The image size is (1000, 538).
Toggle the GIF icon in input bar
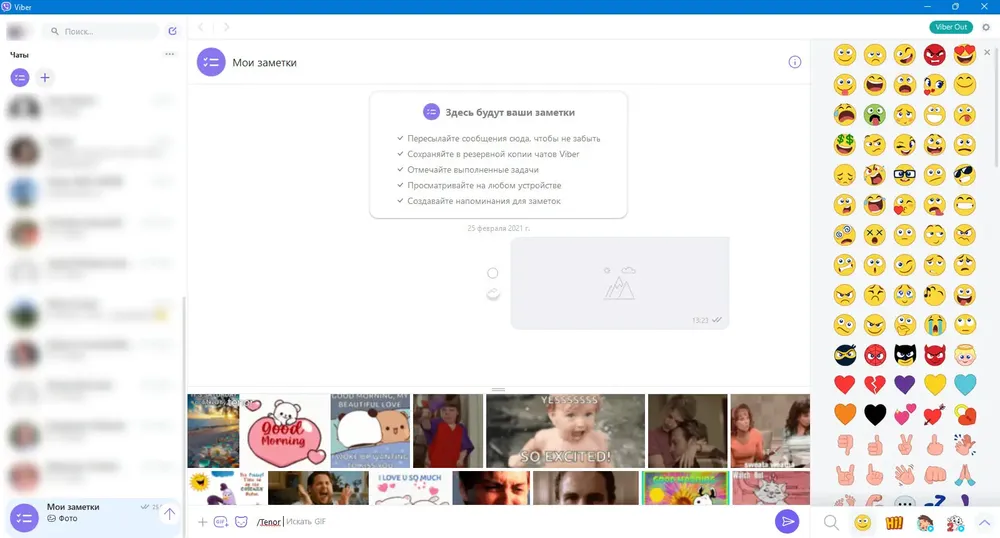(221, 522)
